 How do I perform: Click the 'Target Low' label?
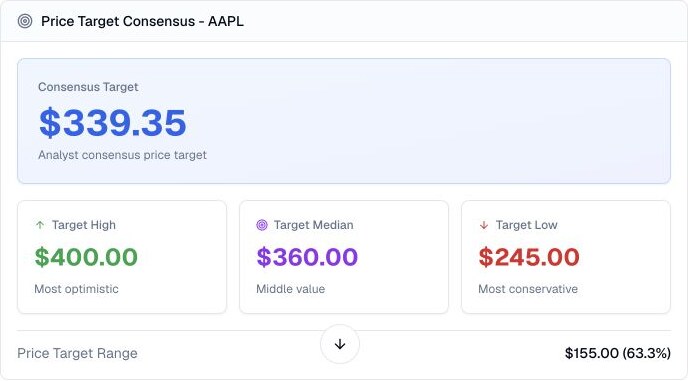(x=527, y=225)
